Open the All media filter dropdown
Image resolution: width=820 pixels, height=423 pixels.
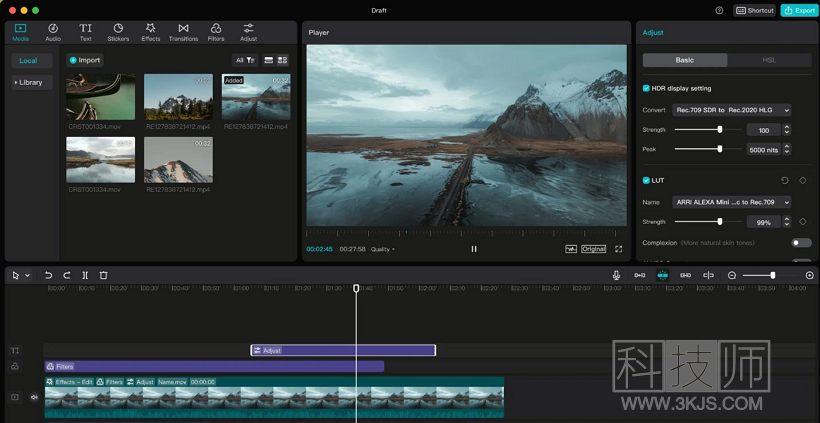pos(245,60)
